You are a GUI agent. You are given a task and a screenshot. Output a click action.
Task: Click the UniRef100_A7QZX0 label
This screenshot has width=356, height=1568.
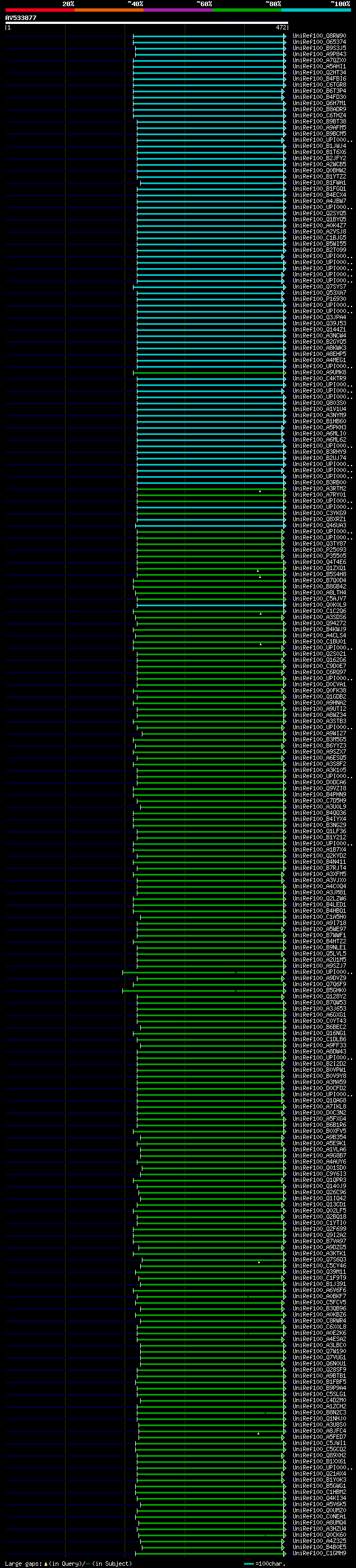319,60
